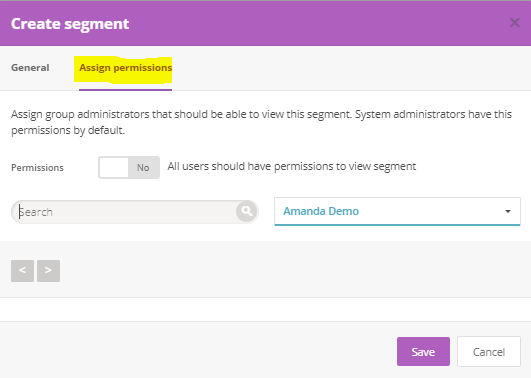Select the Assign permissions tab
Screen dimensions: 531x378
(126, 68)
